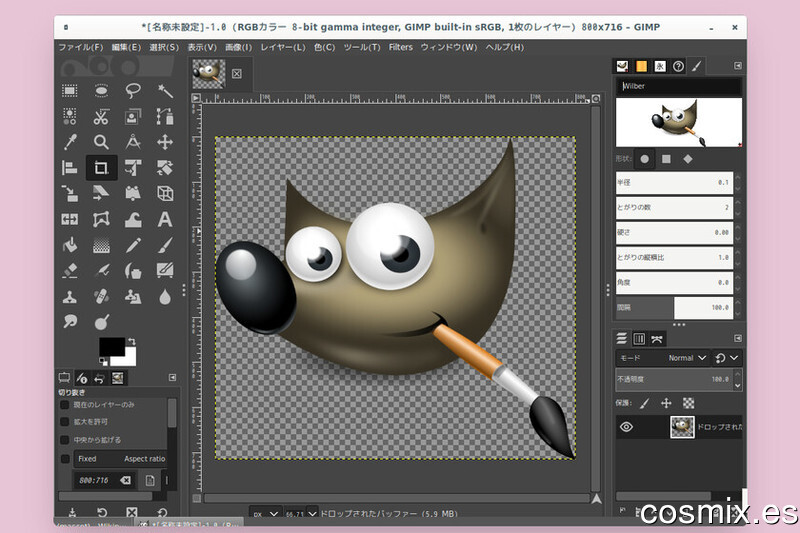Select the Rectangle Select tool
Image resolution: width=800 pixels, height=533 pixels.
click(x=70, y=91)
